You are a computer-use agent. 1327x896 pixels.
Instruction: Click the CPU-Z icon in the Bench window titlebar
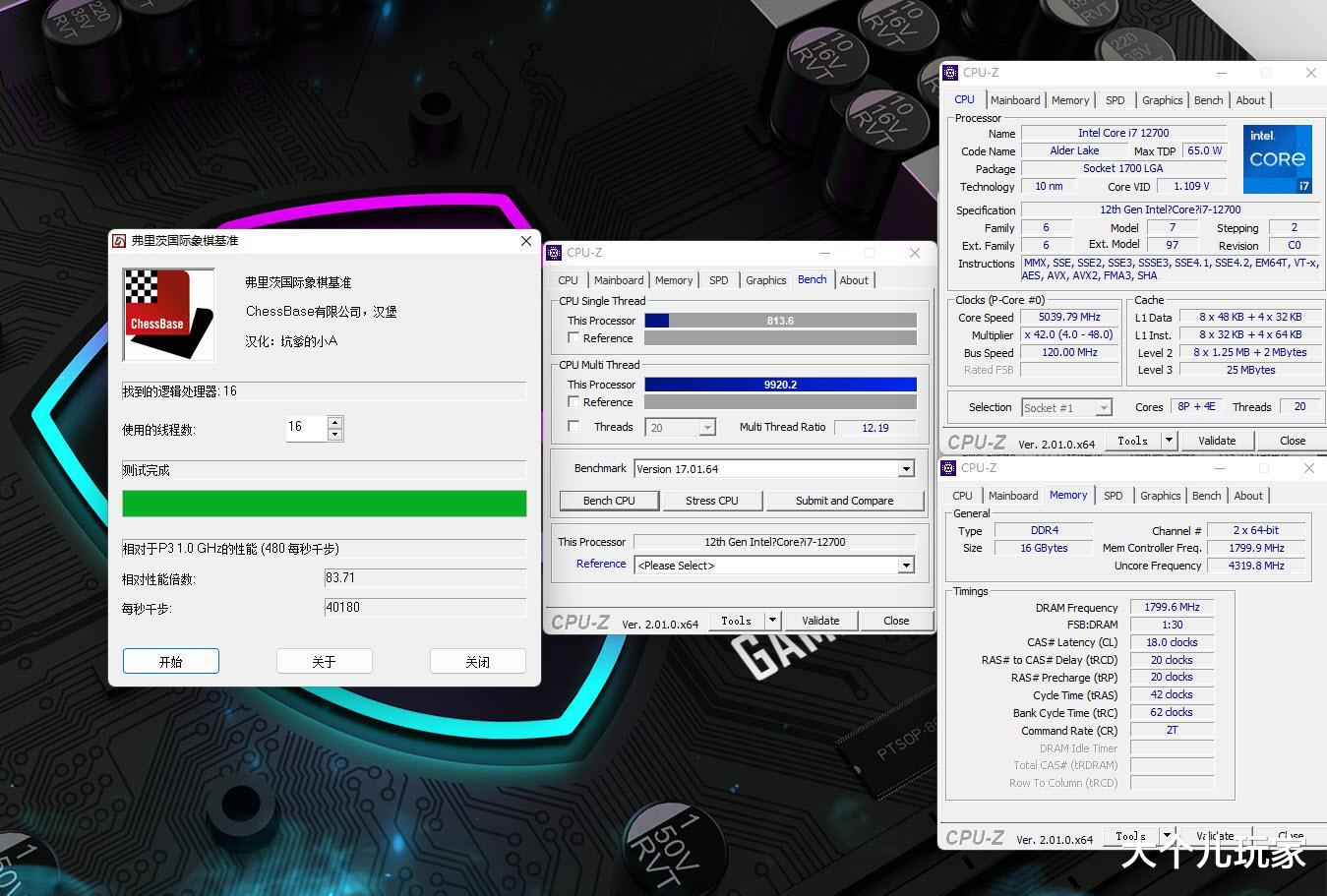point(554,253)
